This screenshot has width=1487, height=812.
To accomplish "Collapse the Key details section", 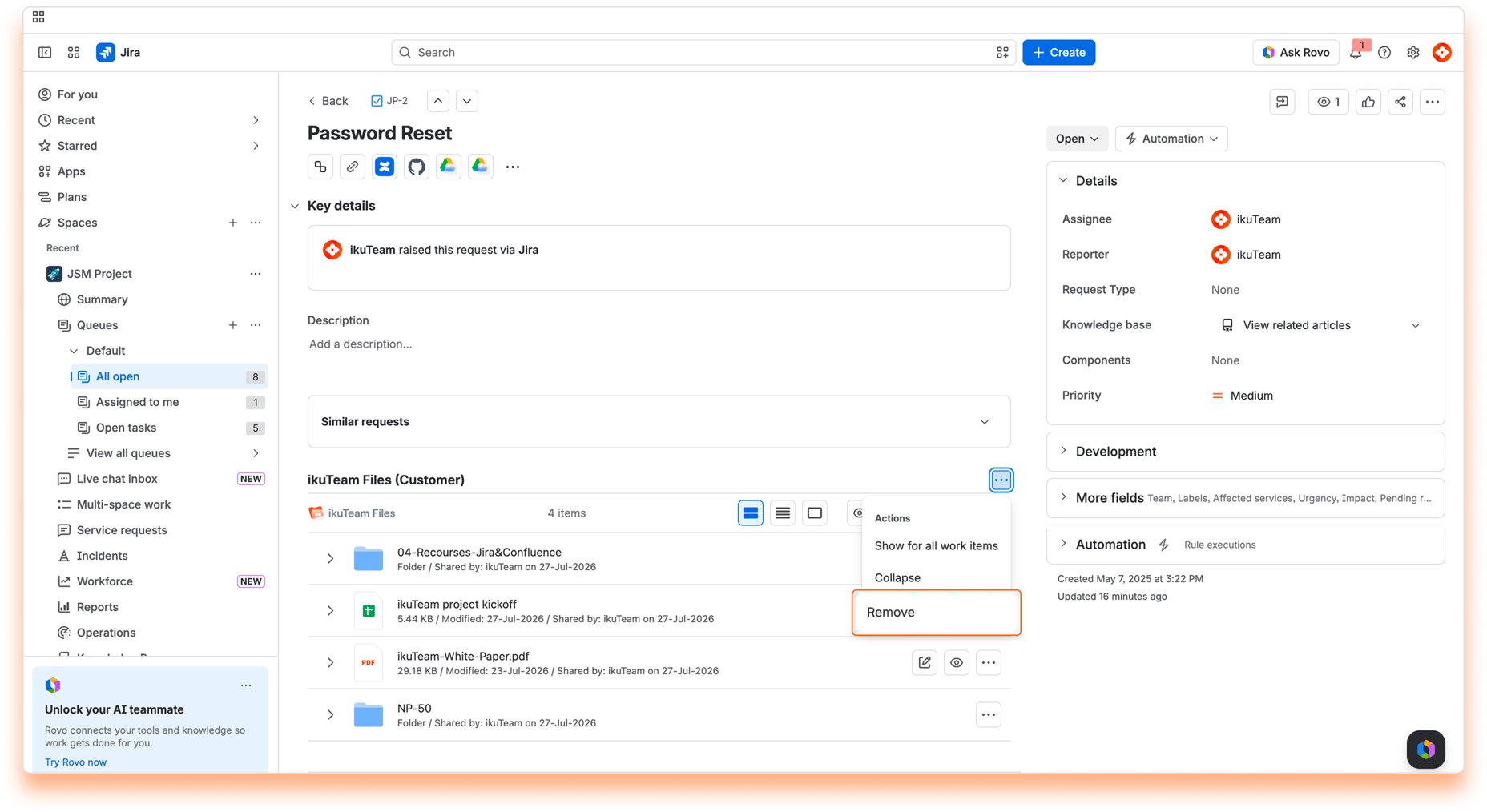I will [295, 206].
